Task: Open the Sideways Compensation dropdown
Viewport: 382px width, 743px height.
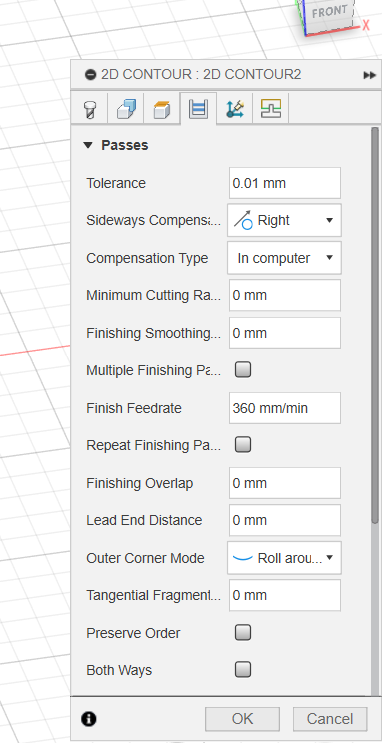Action: 284,220
